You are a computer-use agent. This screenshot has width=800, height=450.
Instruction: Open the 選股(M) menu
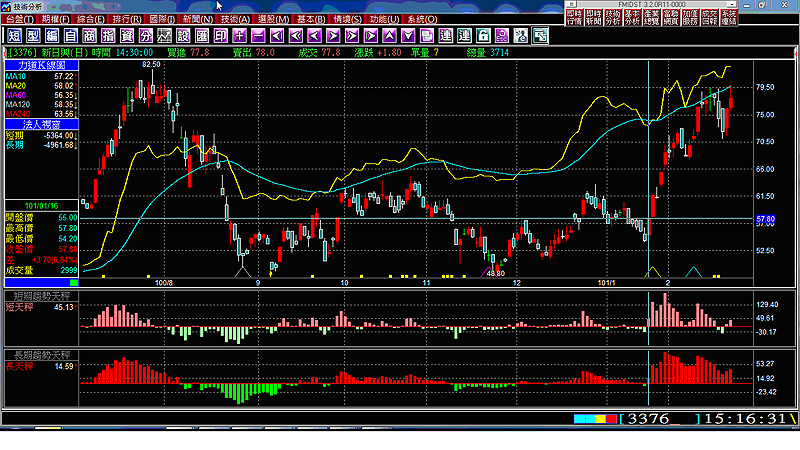(273, 19)
